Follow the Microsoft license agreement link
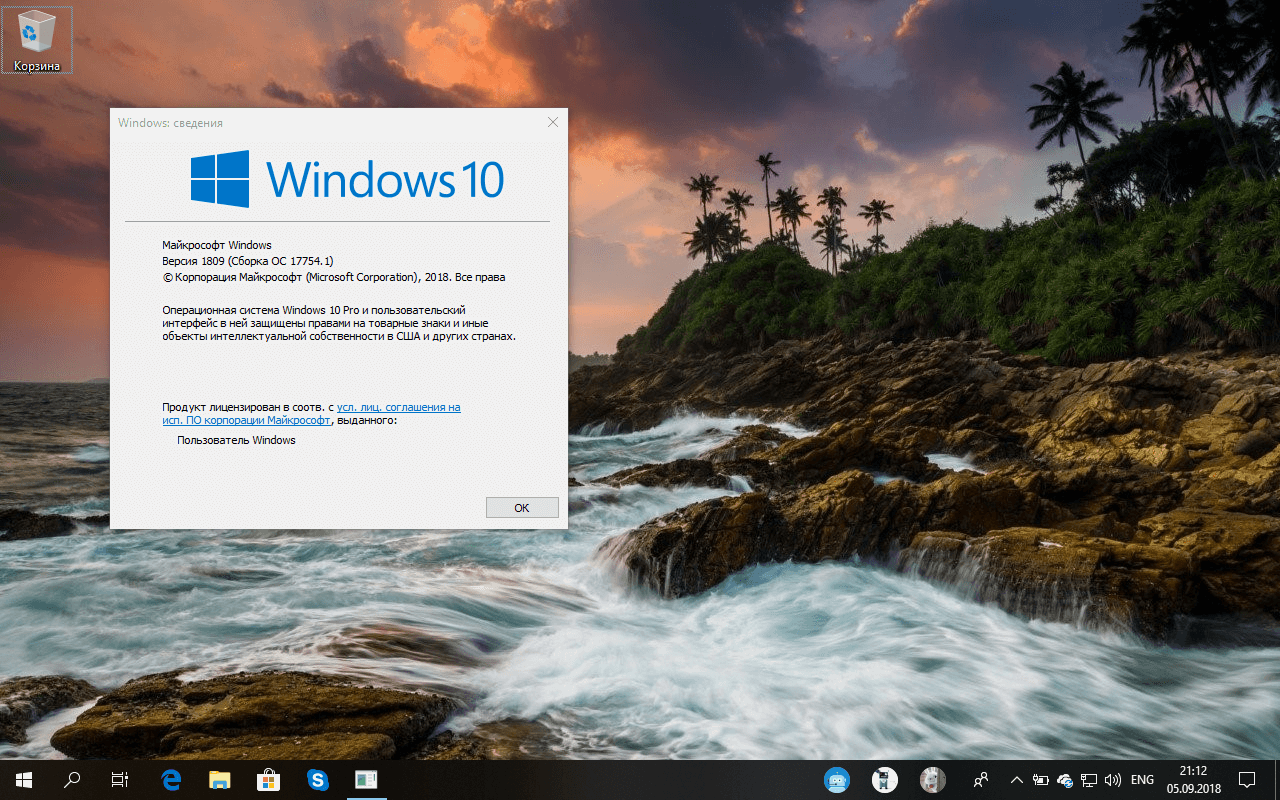The height and width of the screenshot is (800, 1280). click(x=399, y=407)
